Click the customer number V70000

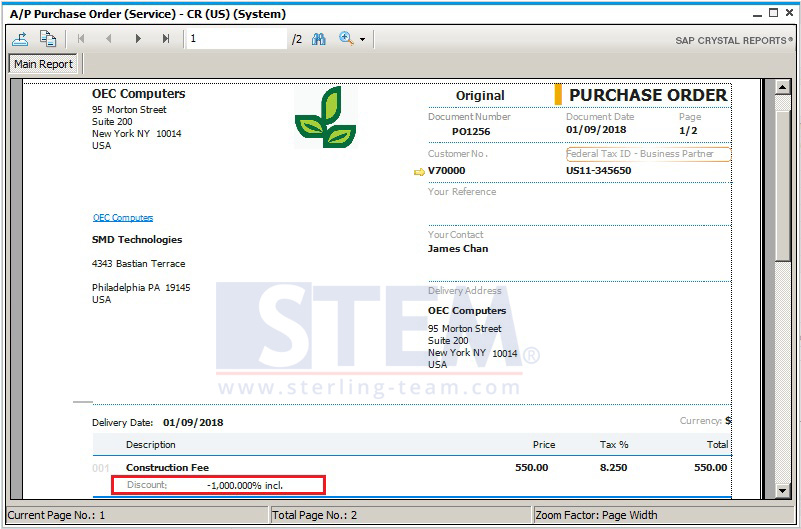click(446, 171)
